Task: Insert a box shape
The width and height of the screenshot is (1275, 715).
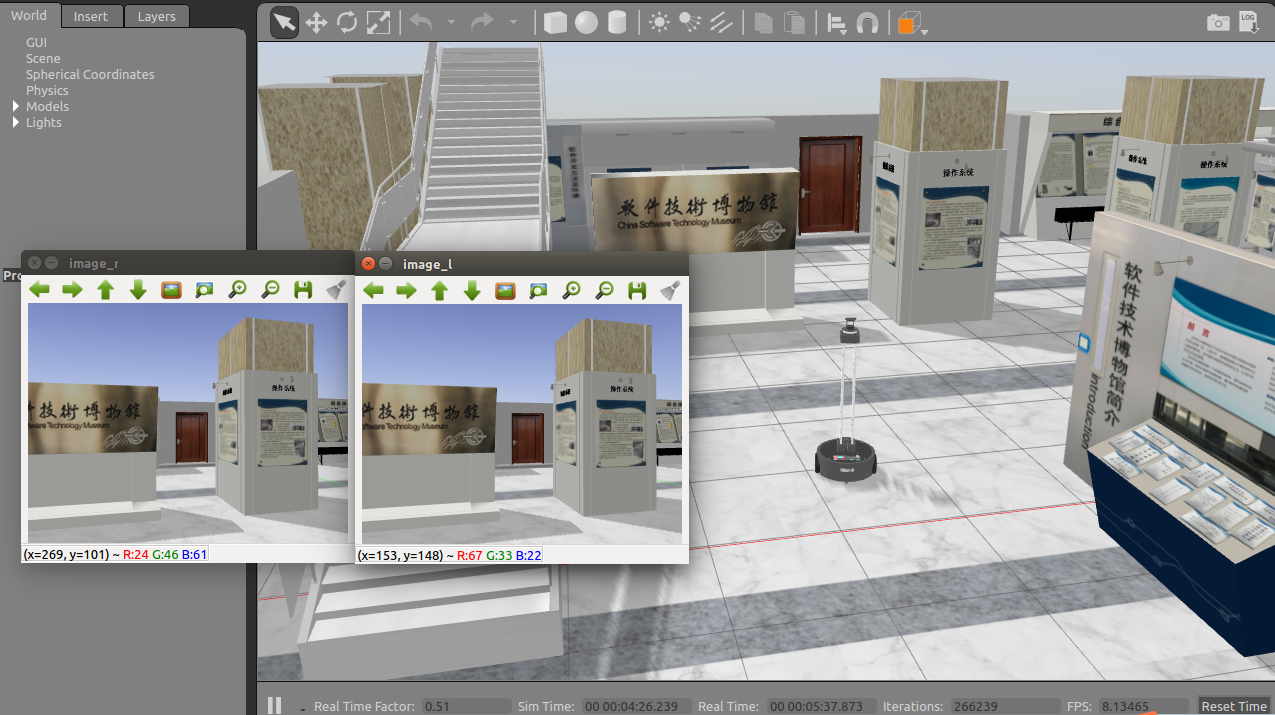Action: point(555,23)
